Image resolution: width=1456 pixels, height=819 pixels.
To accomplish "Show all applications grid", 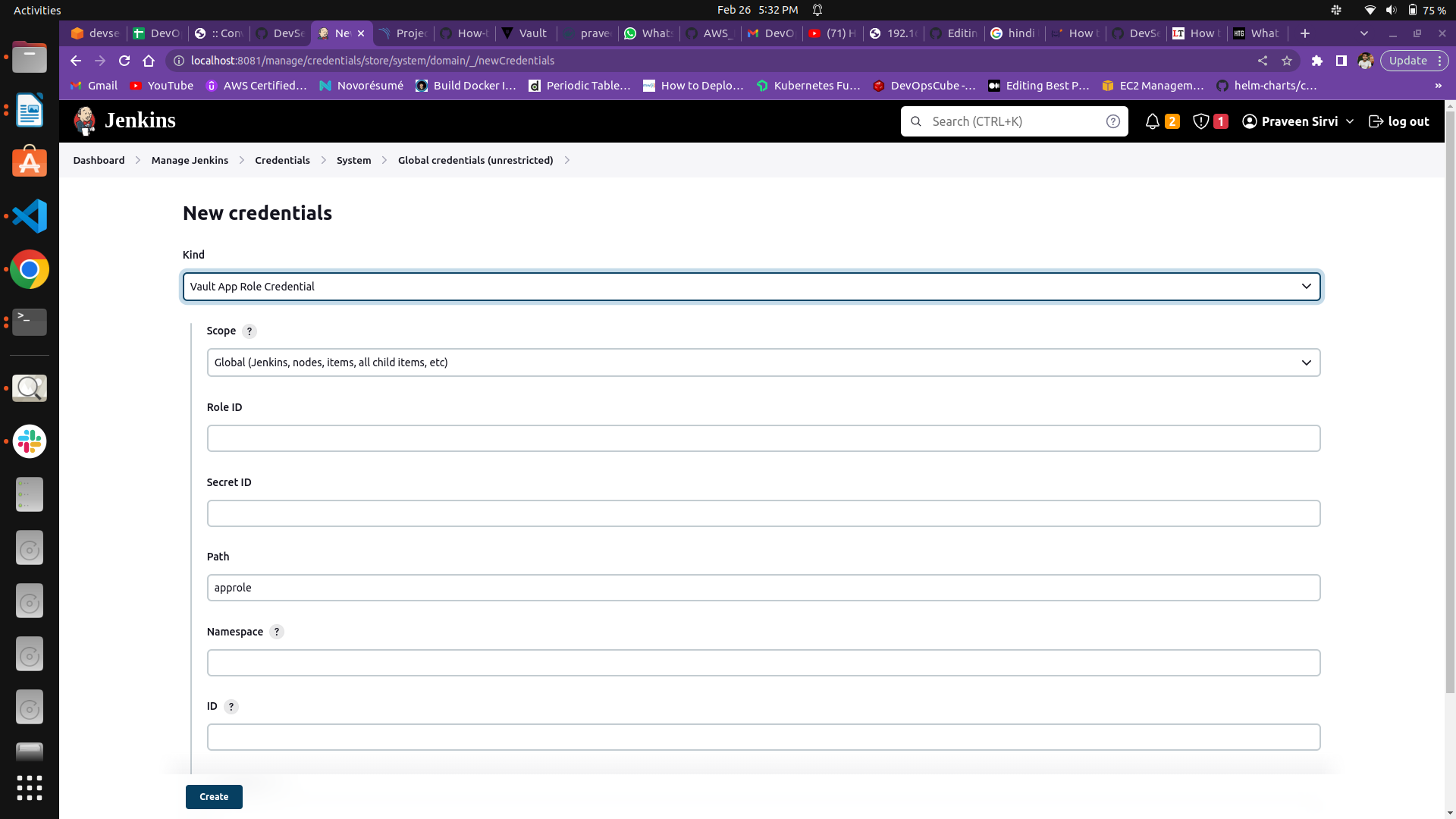I will tap(30, 788).
